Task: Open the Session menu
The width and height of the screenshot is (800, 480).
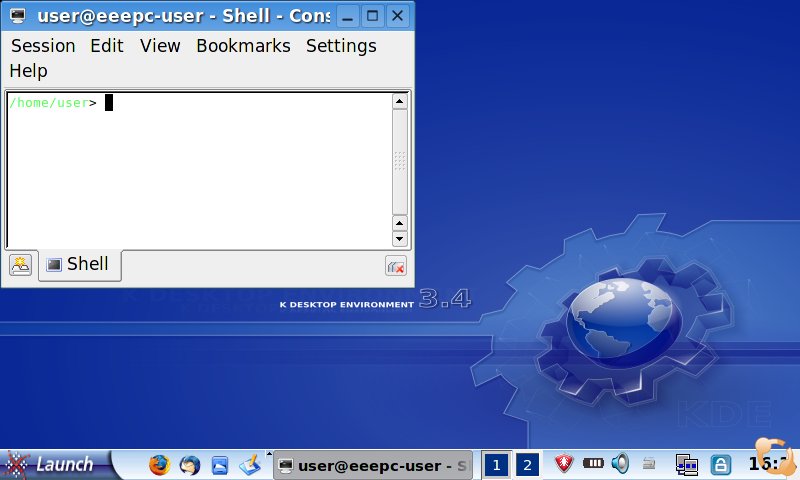Action: pyautogui.click(x=43, y=46)
